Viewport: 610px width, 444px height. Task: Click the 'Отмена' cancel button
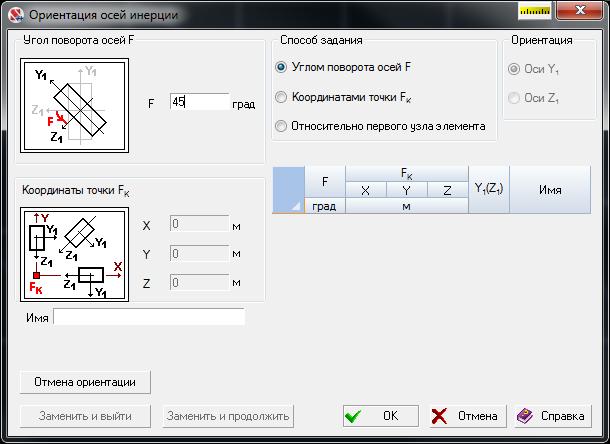pos(468,416)
